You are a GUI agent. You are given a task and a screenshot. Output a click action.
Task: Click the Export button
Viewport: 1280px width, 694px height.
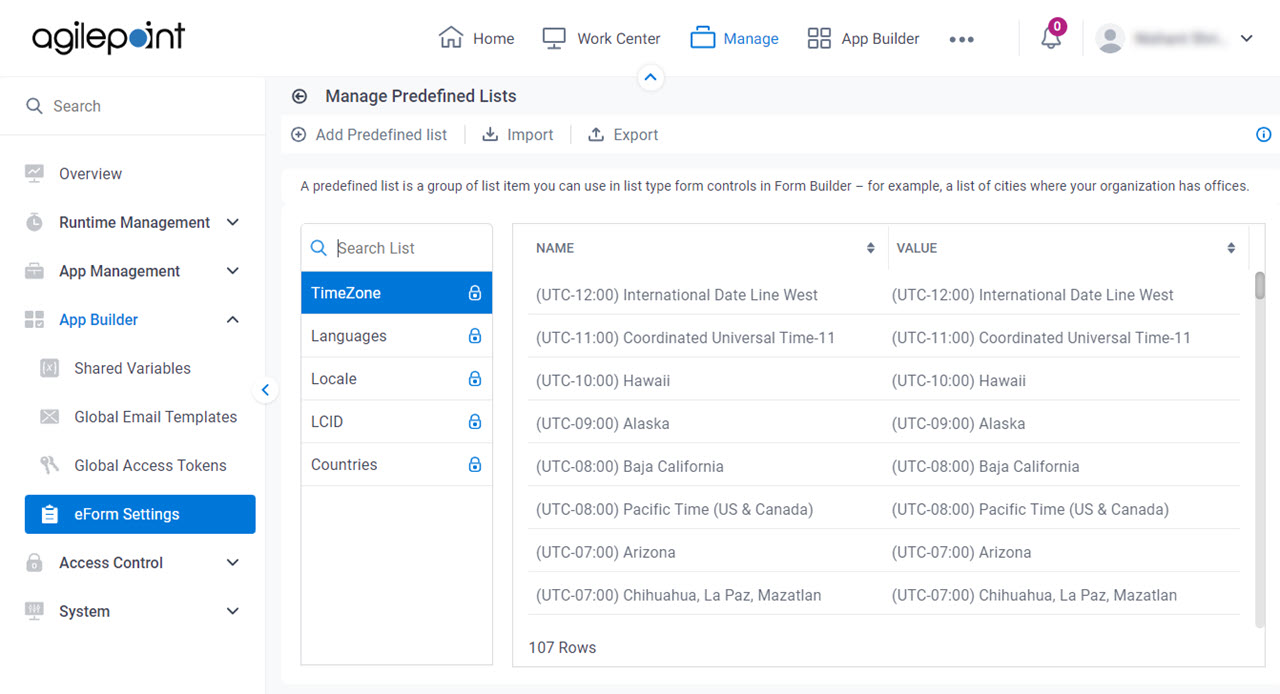(623, 135)
